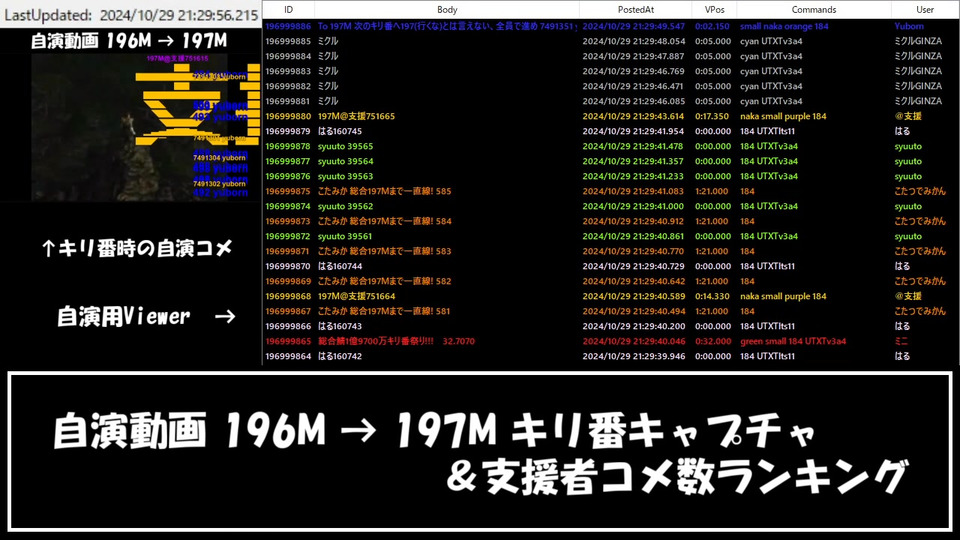Image resolution: width=960 pixels, height=540 pixels.
Task: Select comment body "はる160744"
Action: click(340, 266)
